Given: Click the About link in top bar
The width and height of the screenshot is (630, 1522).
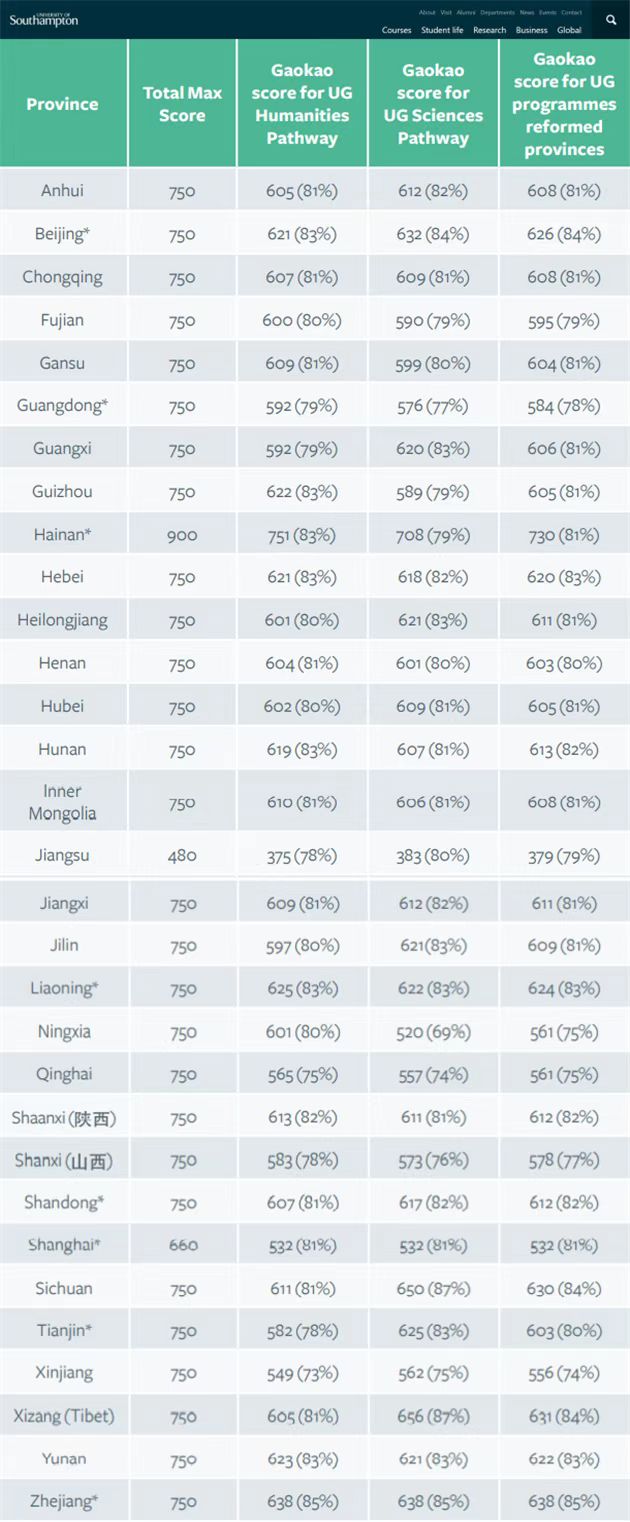Looking at the screenshot, I should (x=427, y=13).
